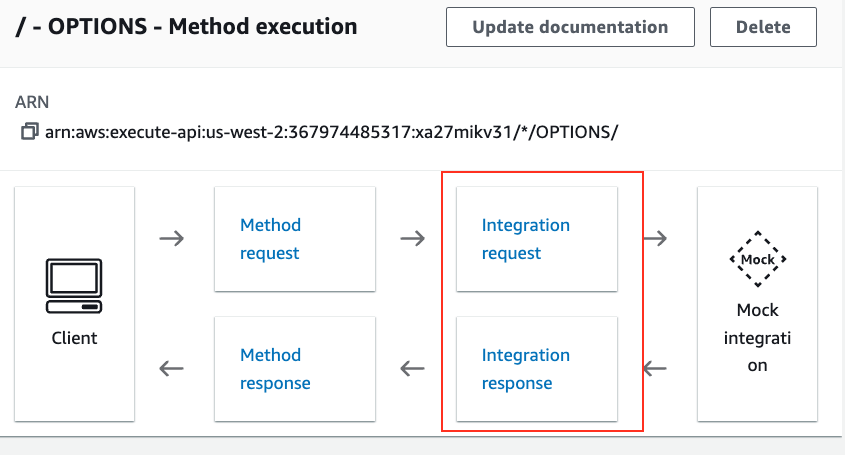Click the Mock diamond icon
The width and height of the screenshot is (845, 455).
tap(758, 259)
